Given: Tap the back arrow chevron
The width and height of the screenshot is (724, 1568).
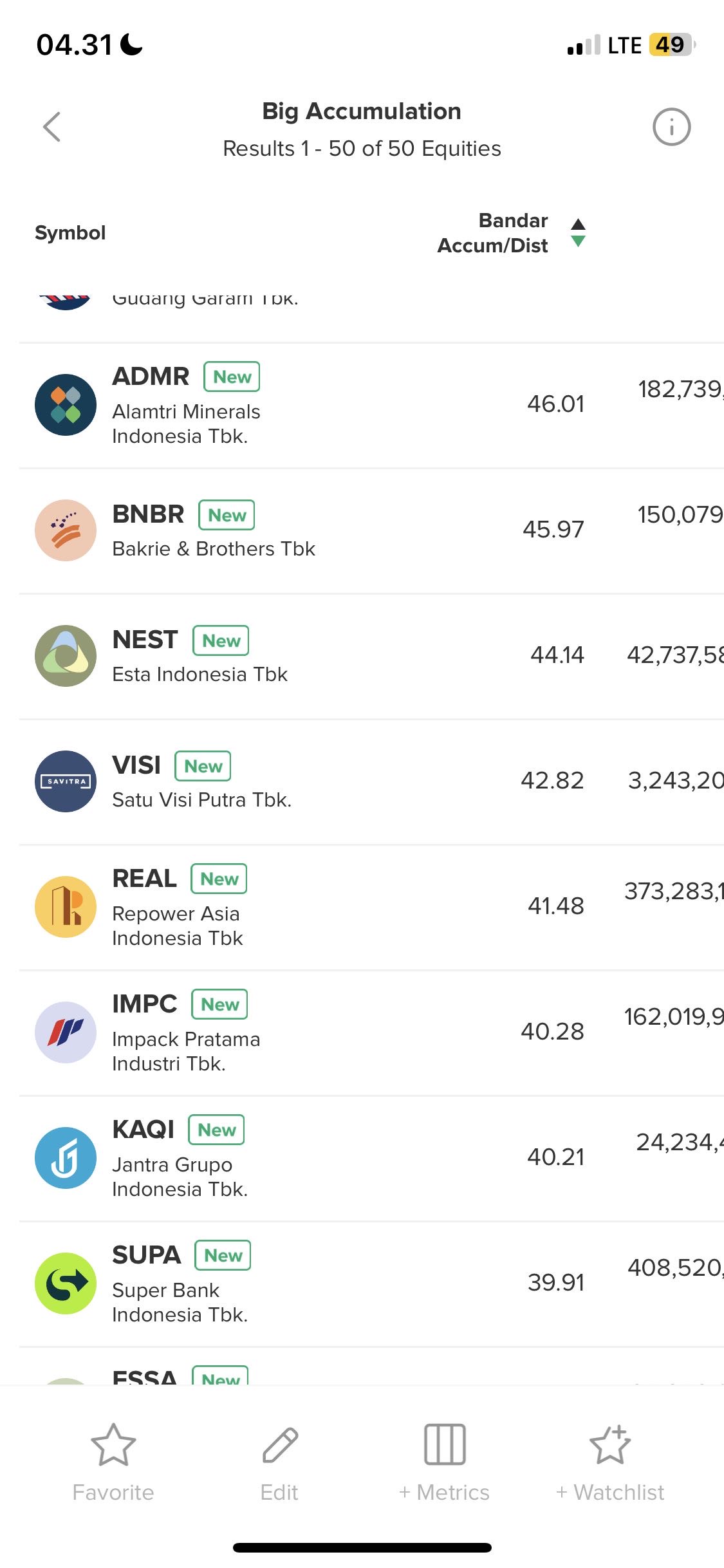Looking at the screenshot, I should (51, 127).
